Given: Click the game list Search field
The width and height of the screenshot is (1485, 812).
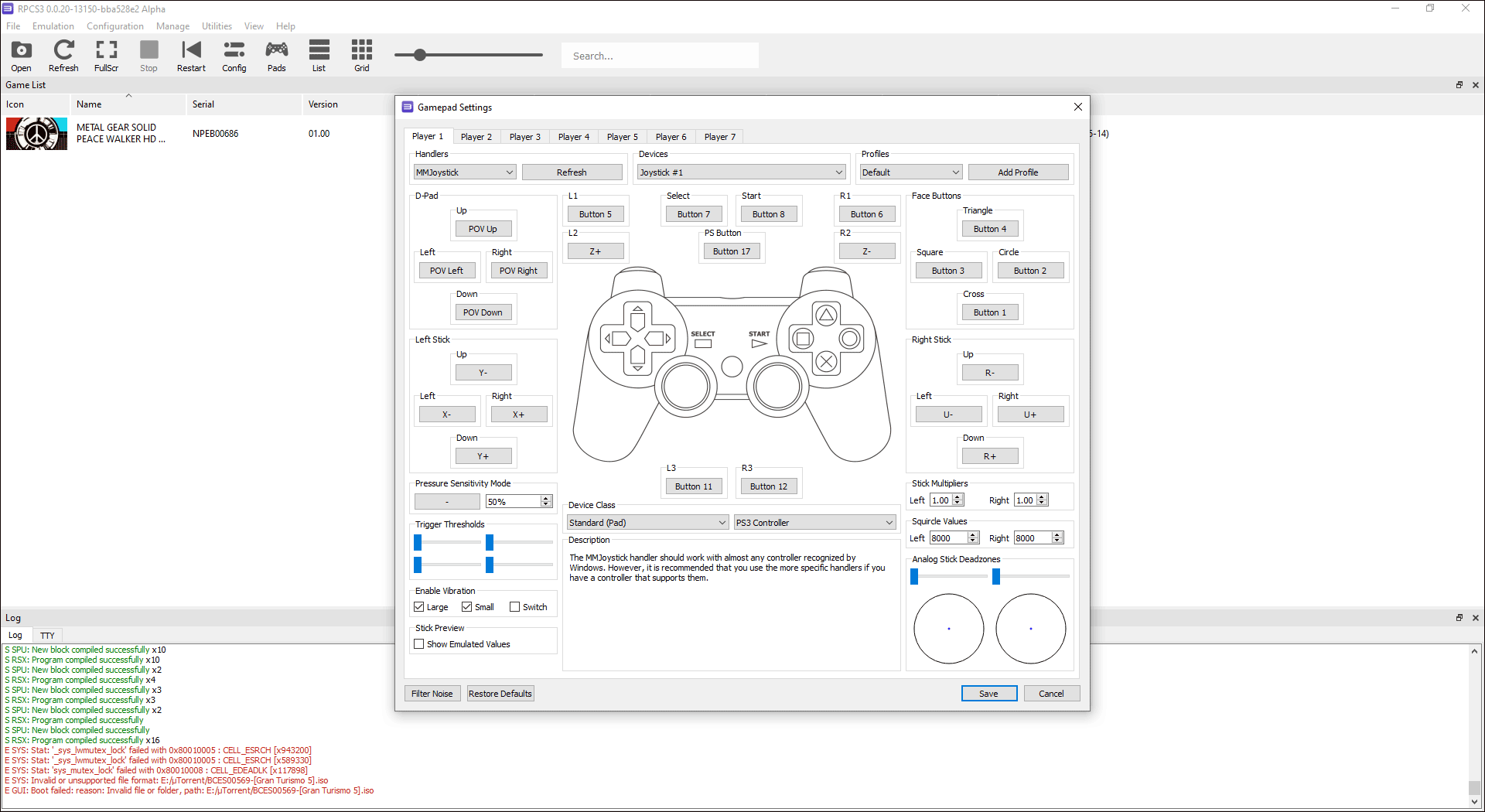Looking at the screenshot, I should [660, 56].
